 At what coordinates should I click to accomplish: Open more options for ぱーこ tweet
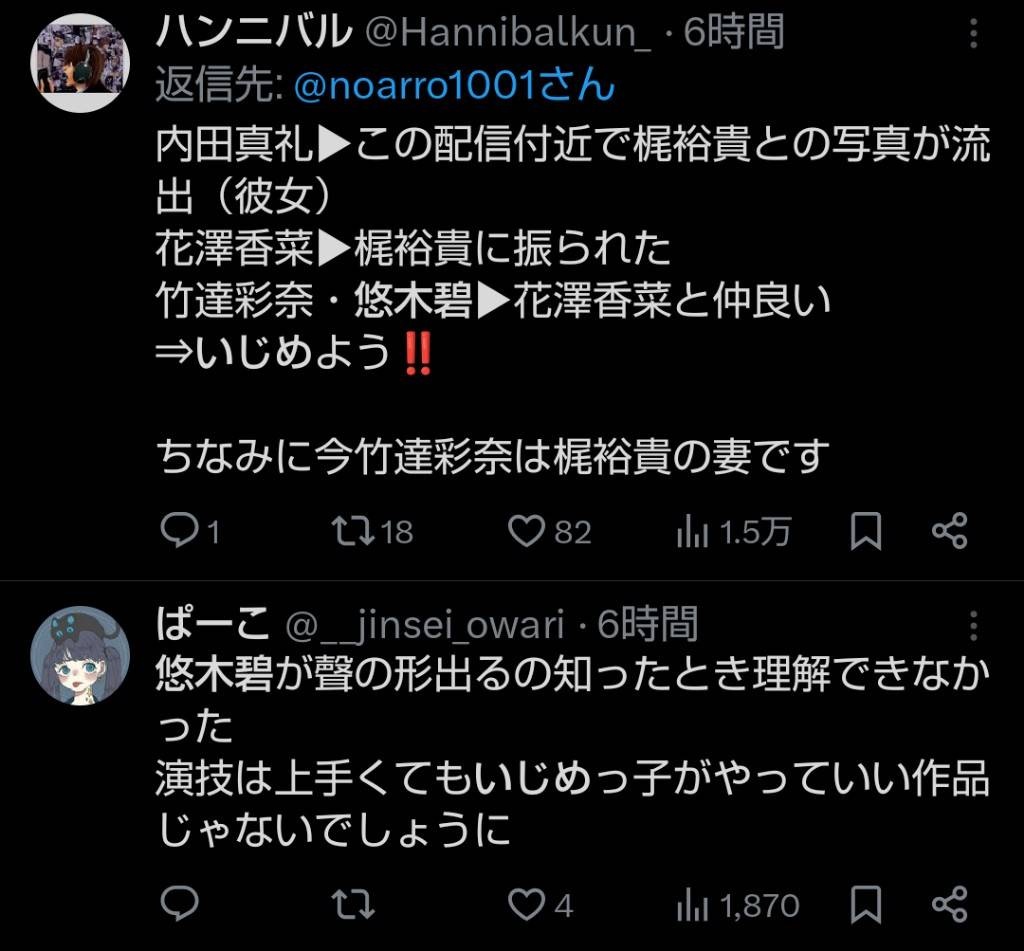(x=973, y=626)
